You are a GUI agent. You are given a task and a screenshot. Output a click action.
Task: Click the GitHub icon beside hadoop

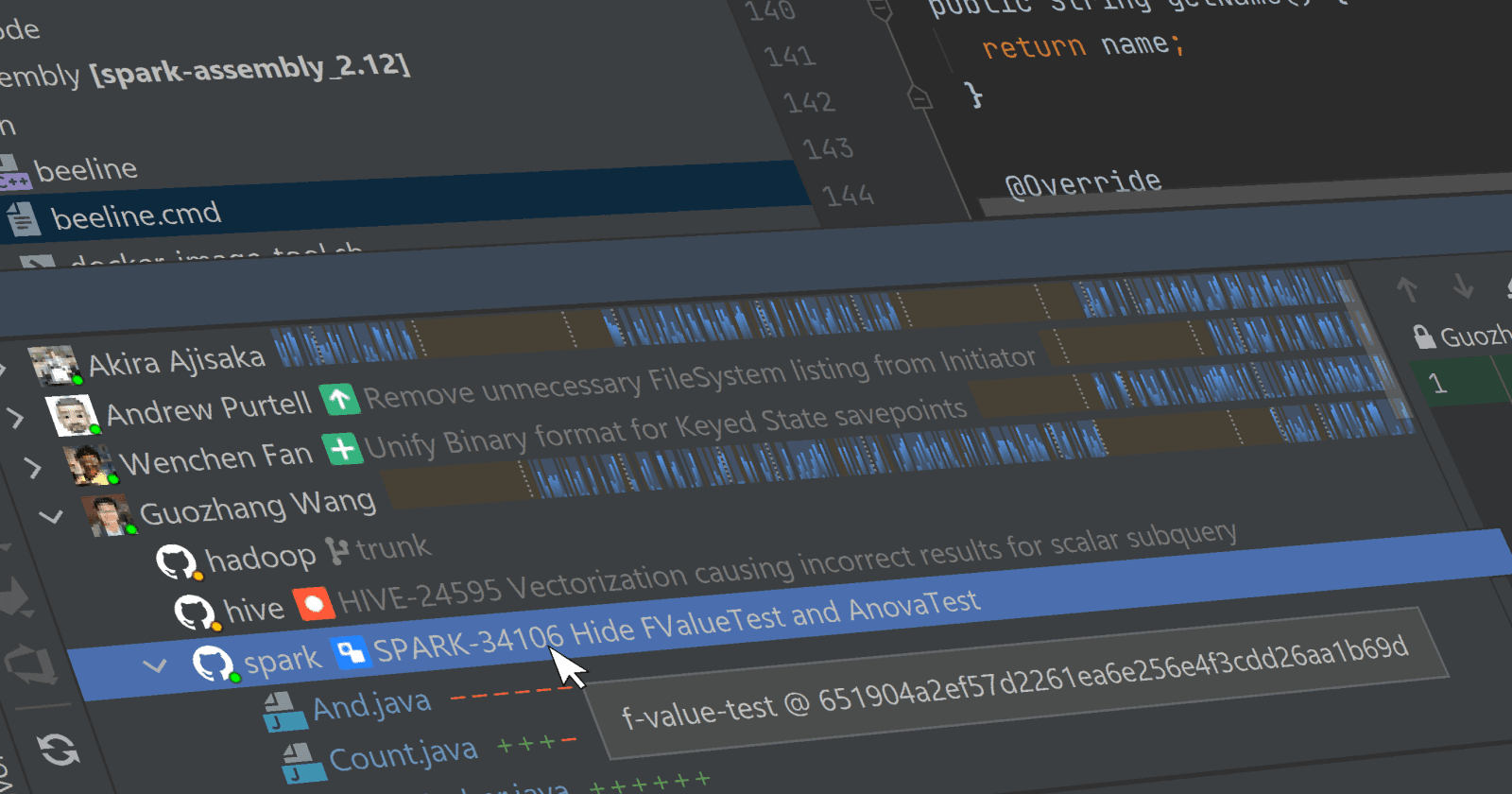pyautogui.click(x=177, y=561)
